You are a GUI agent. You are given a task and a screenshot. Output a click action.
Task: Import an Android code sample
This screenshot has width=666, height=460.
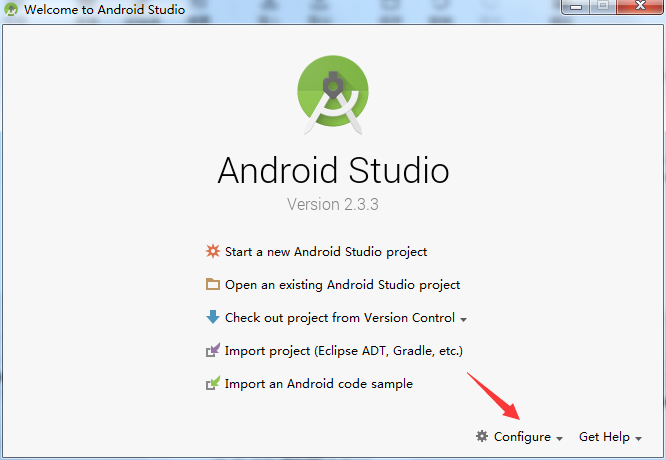click(319, 384)
